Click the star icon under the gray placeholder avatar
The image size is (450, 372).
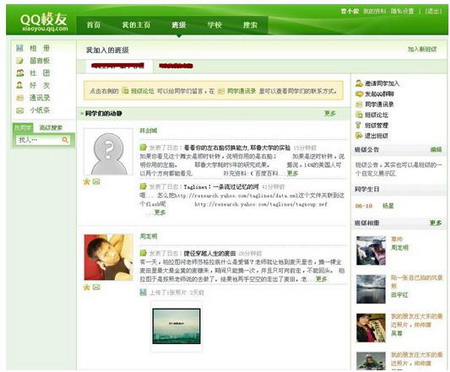pos(87,182)
